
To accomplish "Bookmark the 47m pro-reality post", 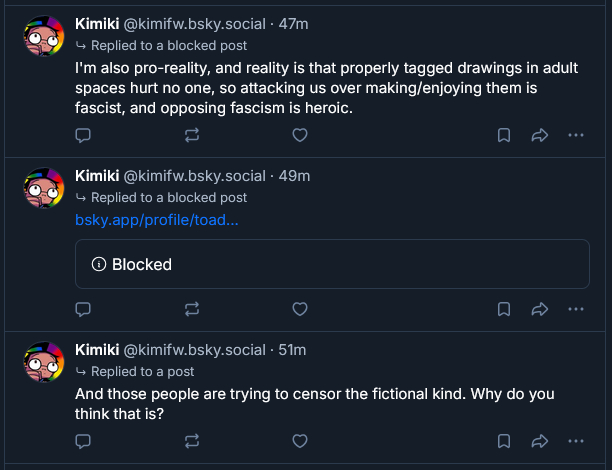I will coord(505,135).
